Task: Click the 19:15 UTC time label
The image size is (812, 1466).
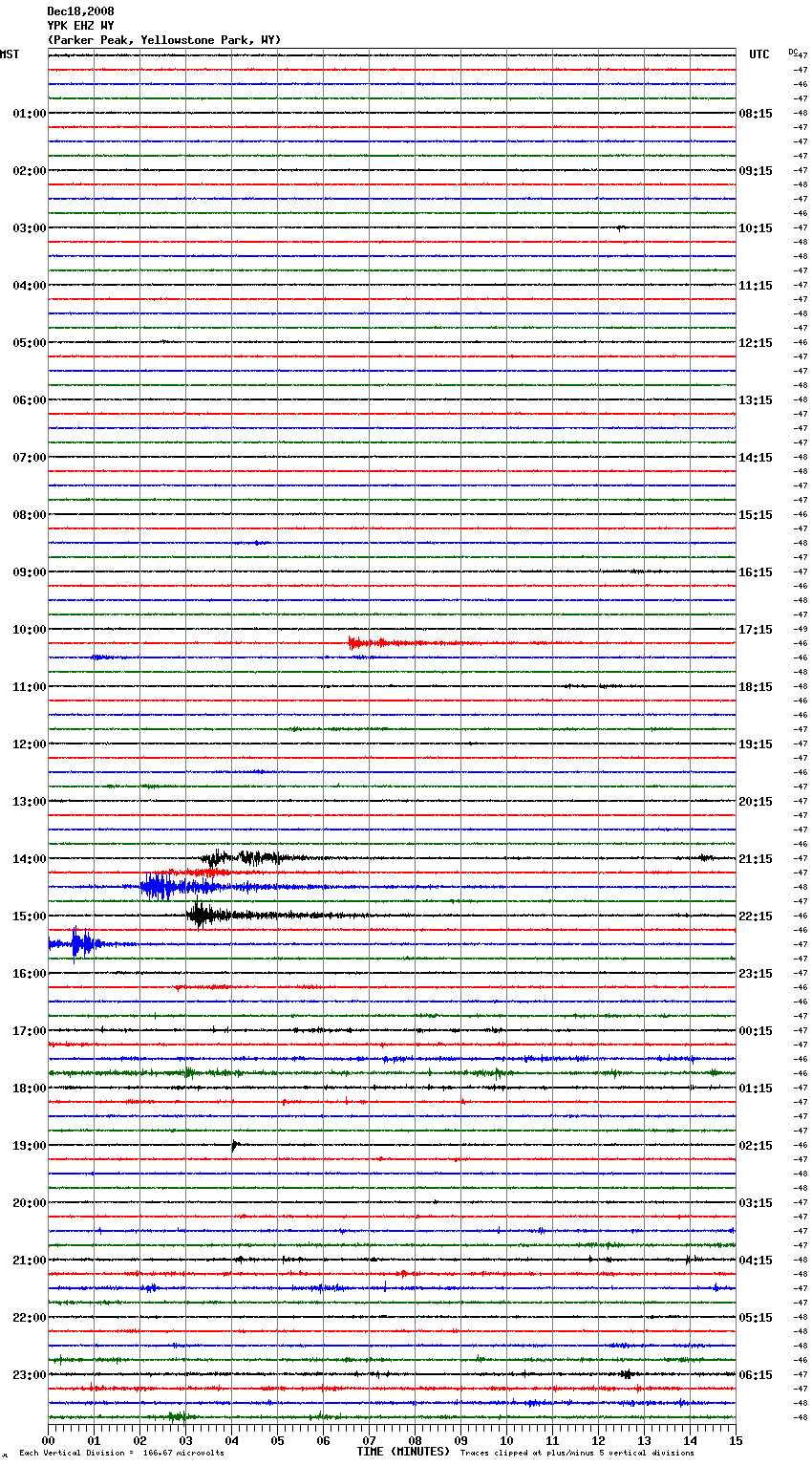Action: click(756, 744)
